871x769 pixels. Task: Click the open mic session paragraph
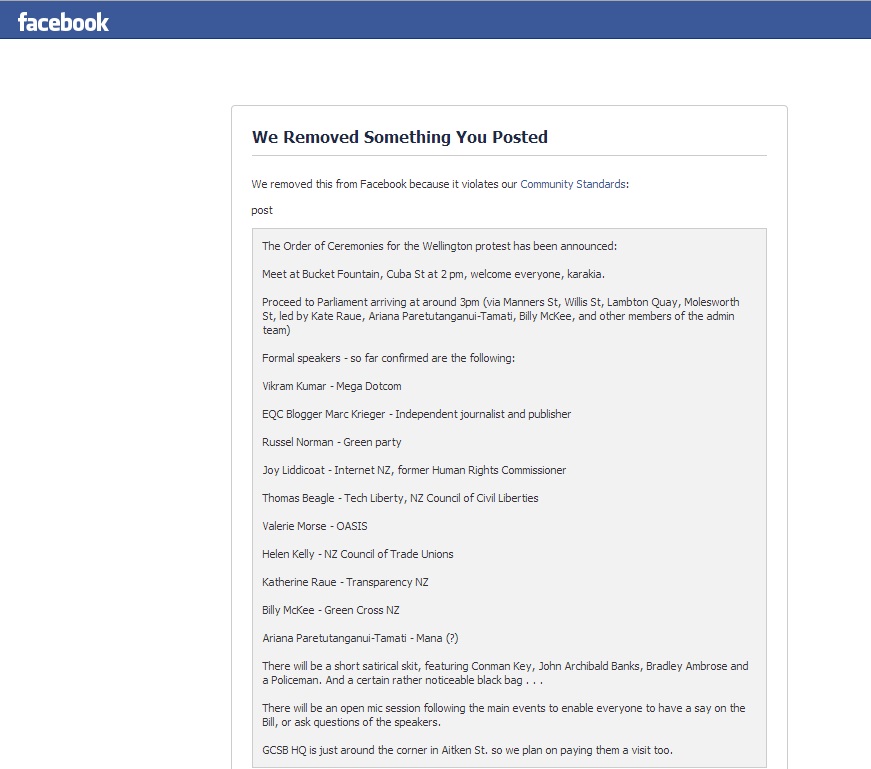tap(504, 715)
